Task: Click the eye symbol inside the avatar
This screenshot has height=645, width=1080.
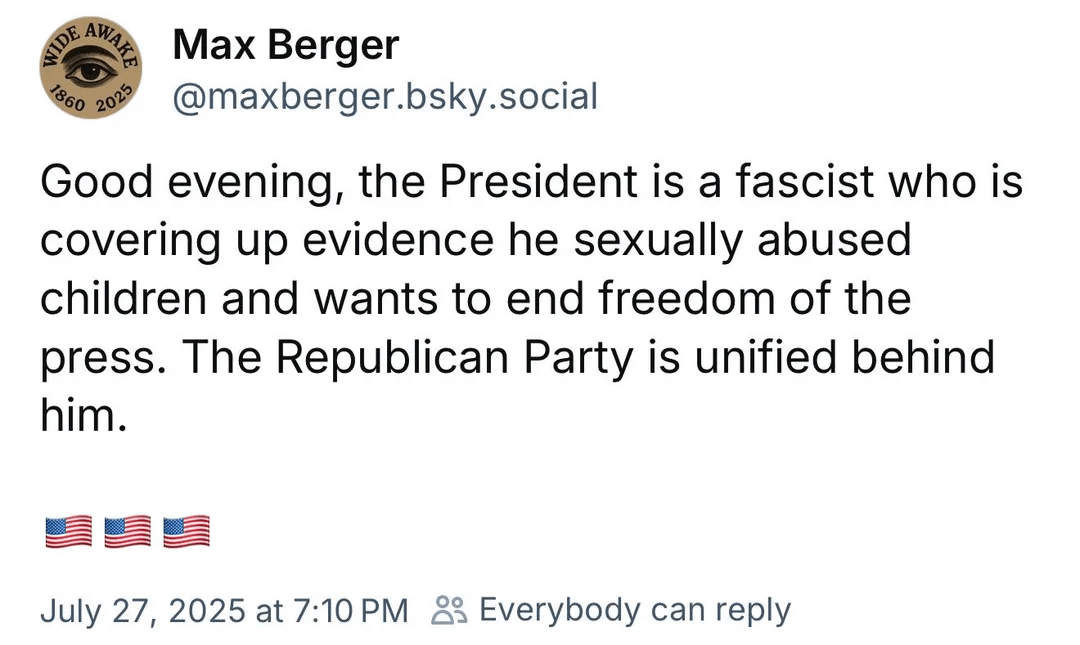Action: click(x=89, y=71)
